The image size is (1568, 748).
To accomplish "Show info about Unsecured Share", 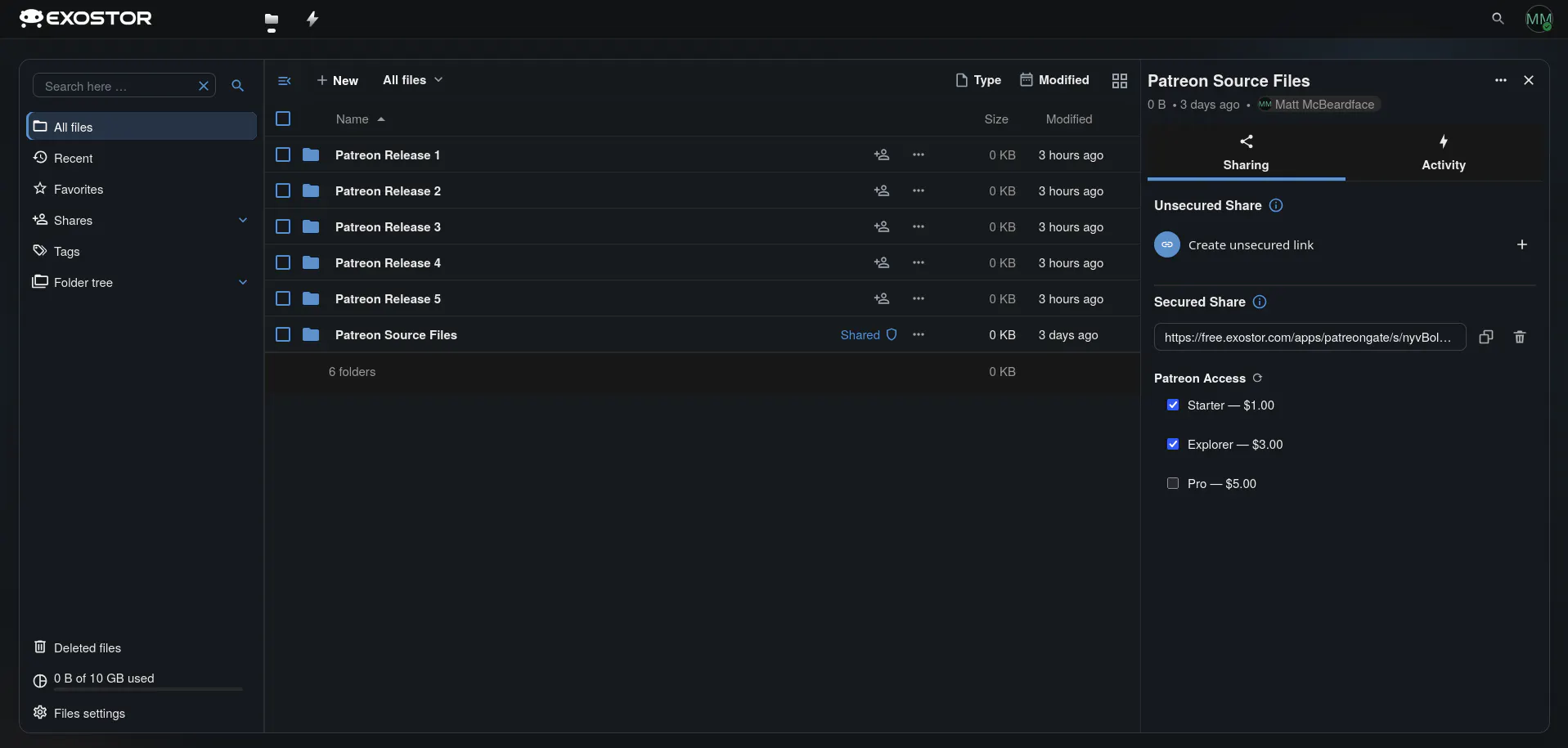I will pyautogui.click(x=1276, y=205).
